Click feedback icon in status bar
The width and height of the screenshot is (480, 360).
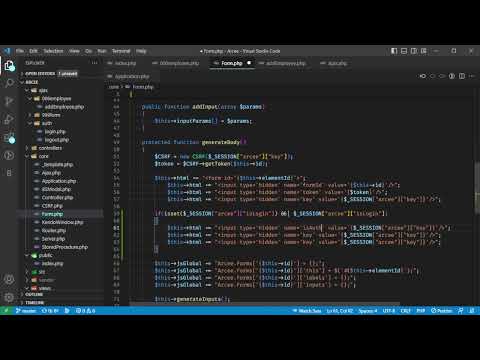click(x=460, y=311)
